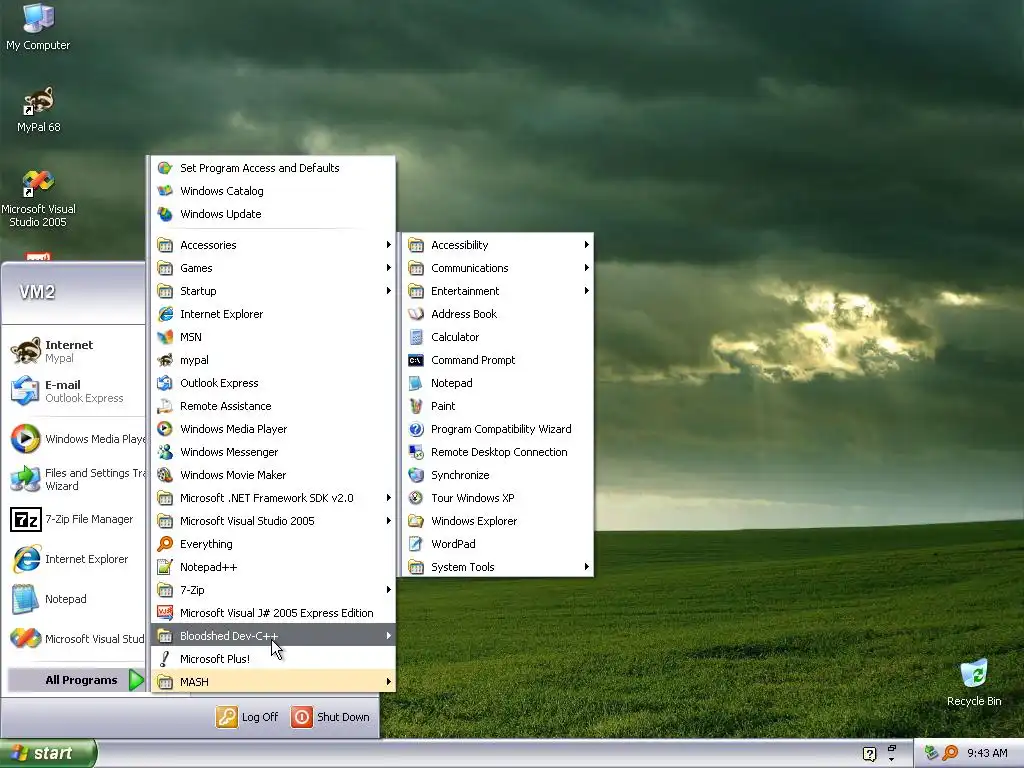This screenshot has height=768, width=1024.
Task: Open the Accessories folder entry
Action: 274,245
